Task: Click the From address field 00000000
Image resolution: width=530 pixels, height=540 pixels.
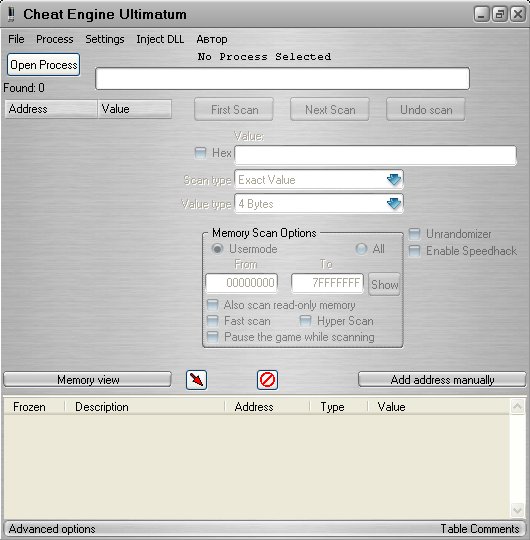Action: (x=241, y=283)
